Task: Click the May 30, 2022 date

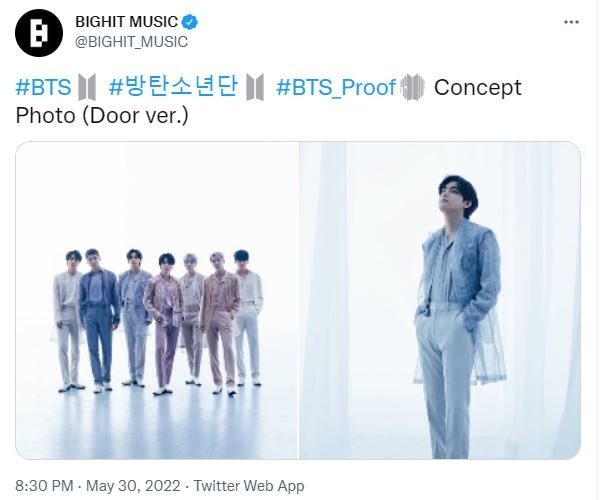Action: [x=133, y=486]
